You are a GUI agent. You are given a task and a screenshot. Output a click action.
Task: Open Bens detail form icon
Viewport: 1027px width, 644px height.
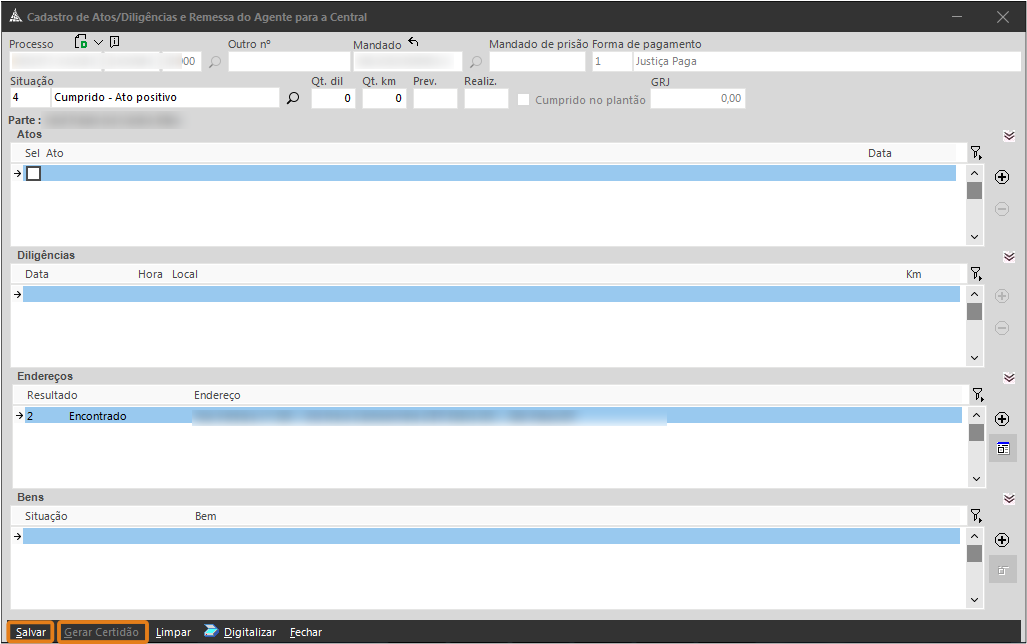click(x=1003, y=570)
